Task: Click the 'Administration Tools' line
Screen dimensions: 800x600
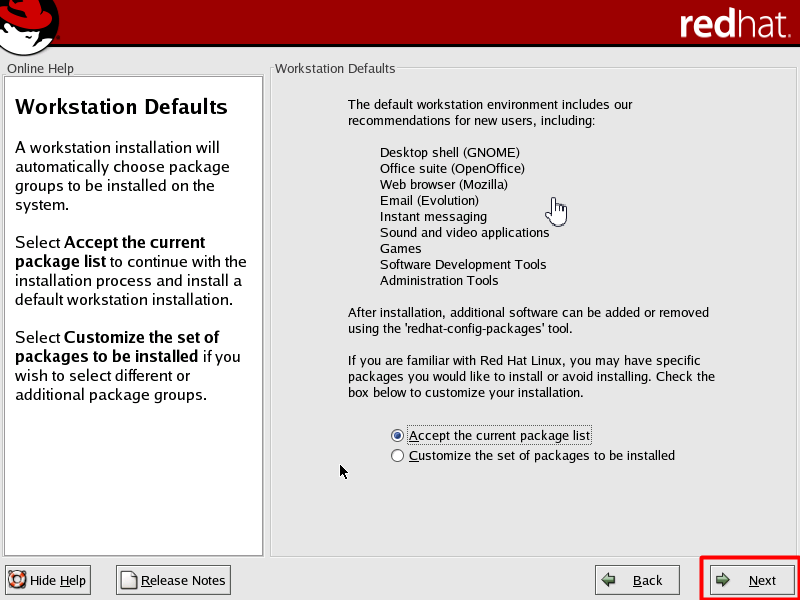Action: pos(439,281)
